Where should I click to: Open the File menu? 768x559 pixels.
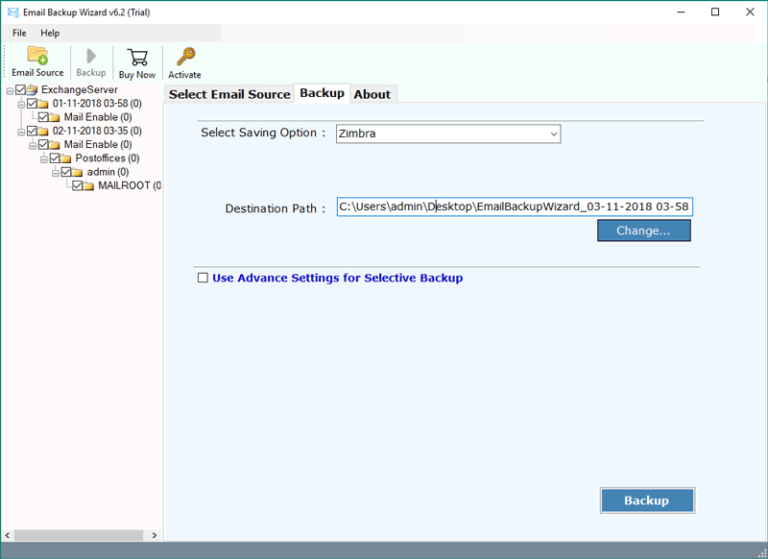click(x=20, y=33)
